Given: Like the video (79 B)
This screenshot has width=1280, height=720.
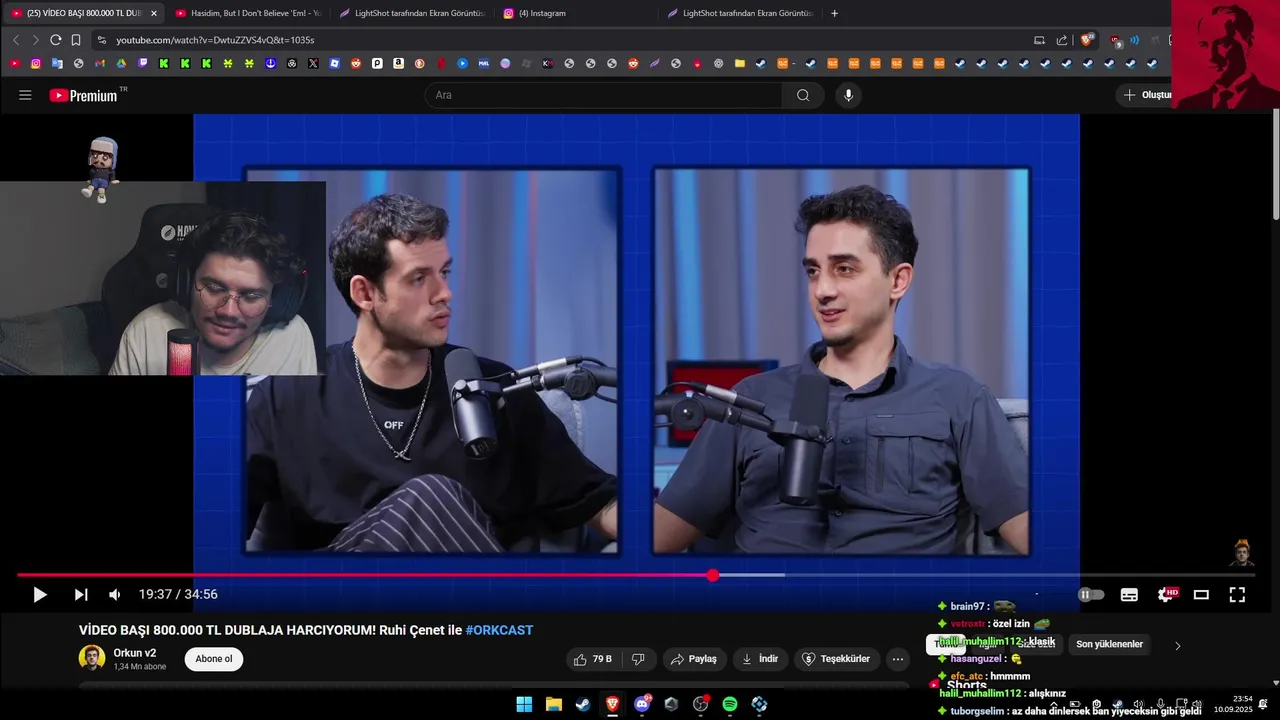Looking at the screenshot, I should click(x=592, y=659).
